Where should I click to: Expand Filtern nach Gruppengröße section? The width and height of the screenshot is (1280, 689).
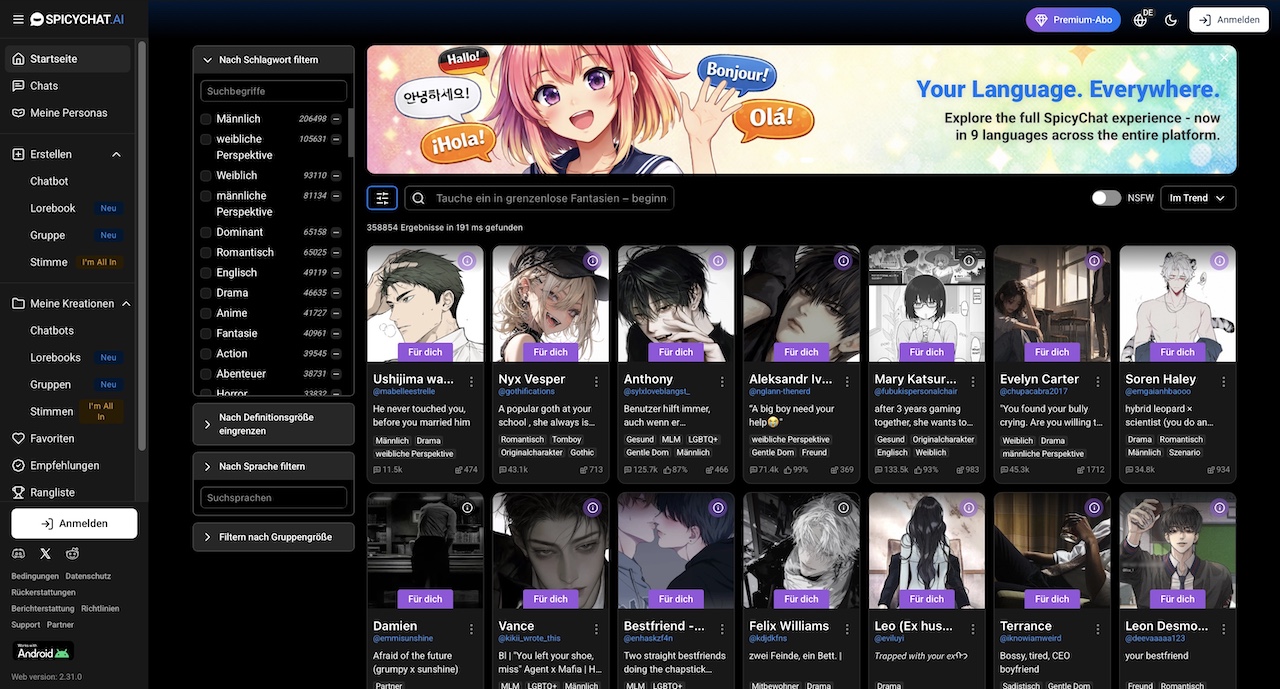(x=273, y=537)
